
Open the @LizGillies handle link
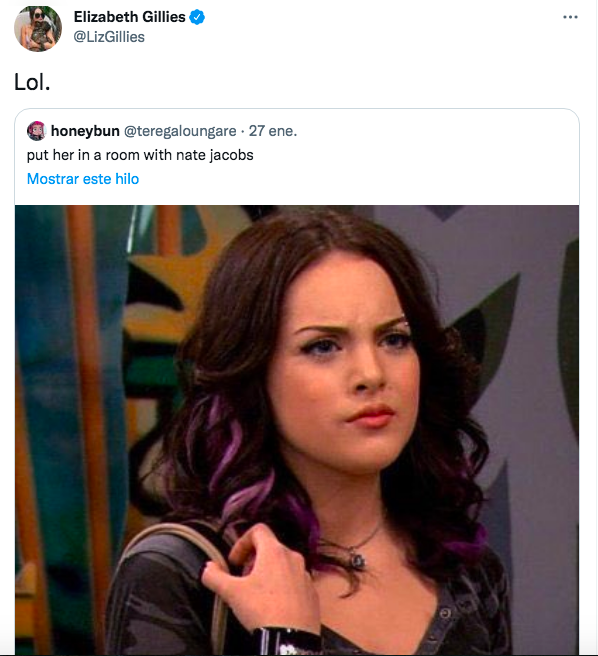(x=109, y=37)
